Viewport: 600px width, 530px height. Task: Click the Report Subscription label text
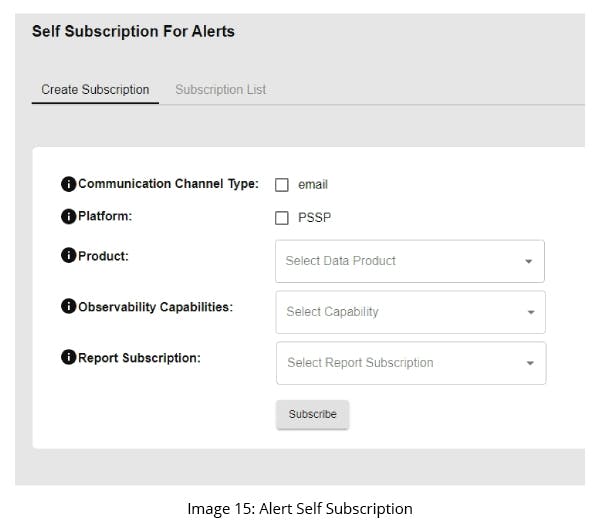tap(139, 358)
